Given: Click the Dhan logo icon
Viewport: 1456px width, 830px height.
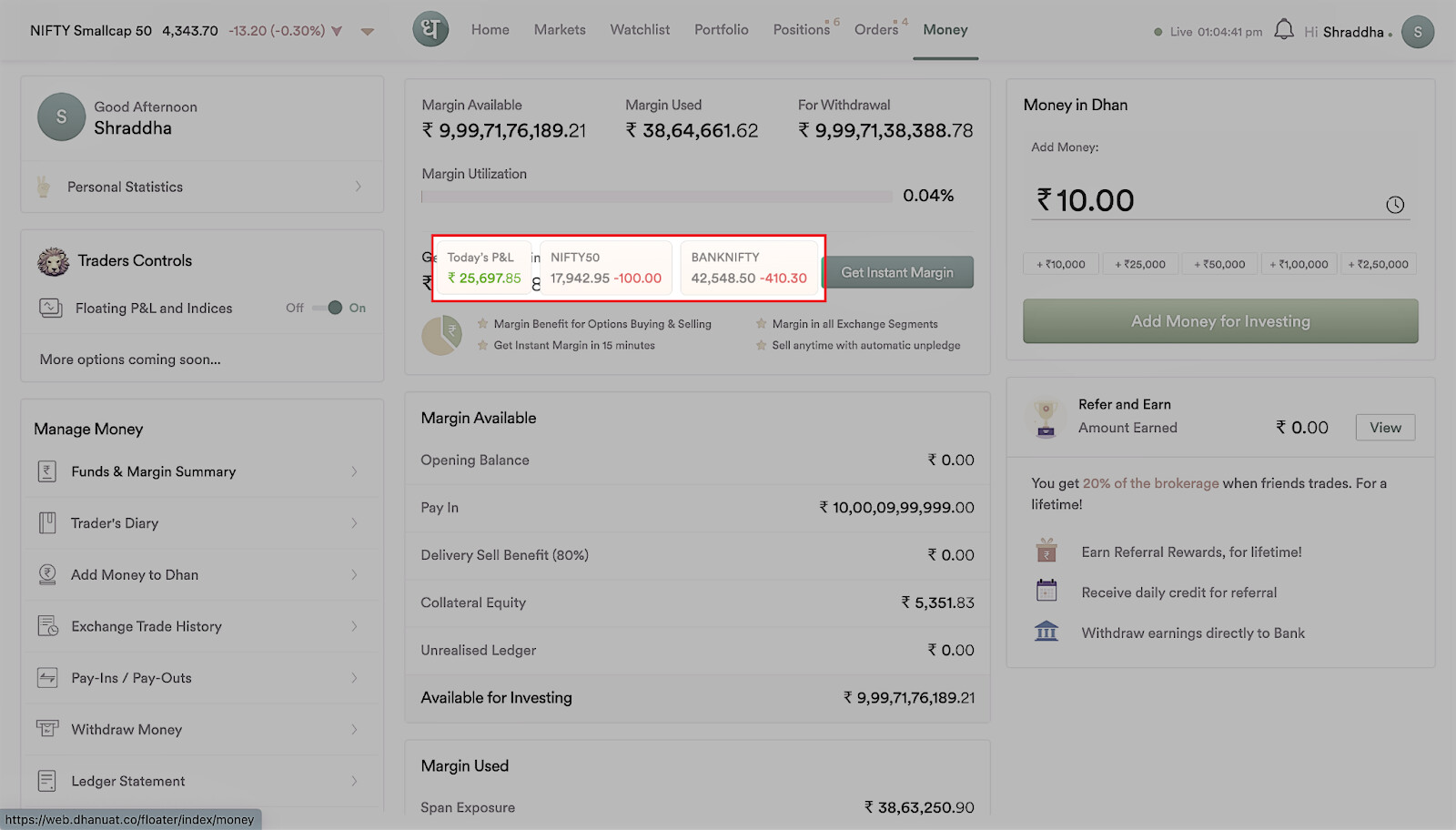Looking at the screenshot, I should coord(430,29).
